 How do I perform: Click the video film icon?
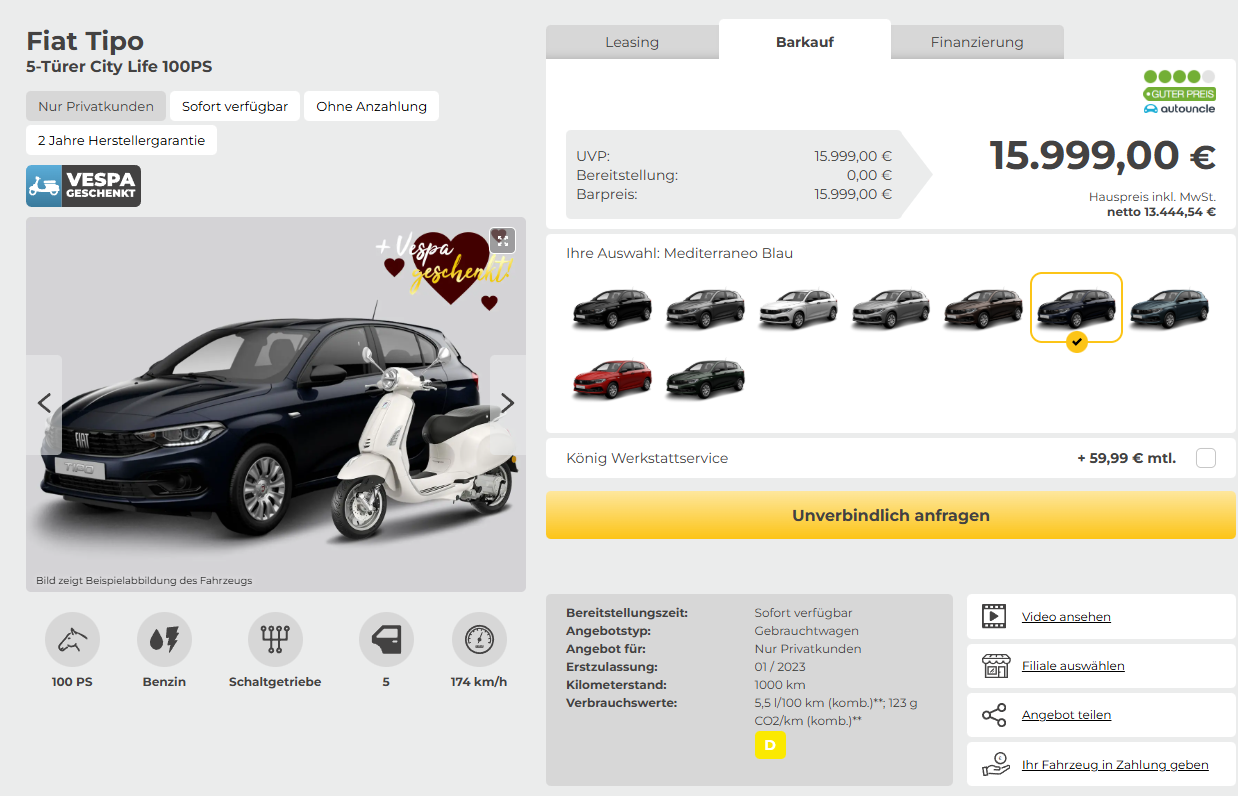tap(994, 617)
